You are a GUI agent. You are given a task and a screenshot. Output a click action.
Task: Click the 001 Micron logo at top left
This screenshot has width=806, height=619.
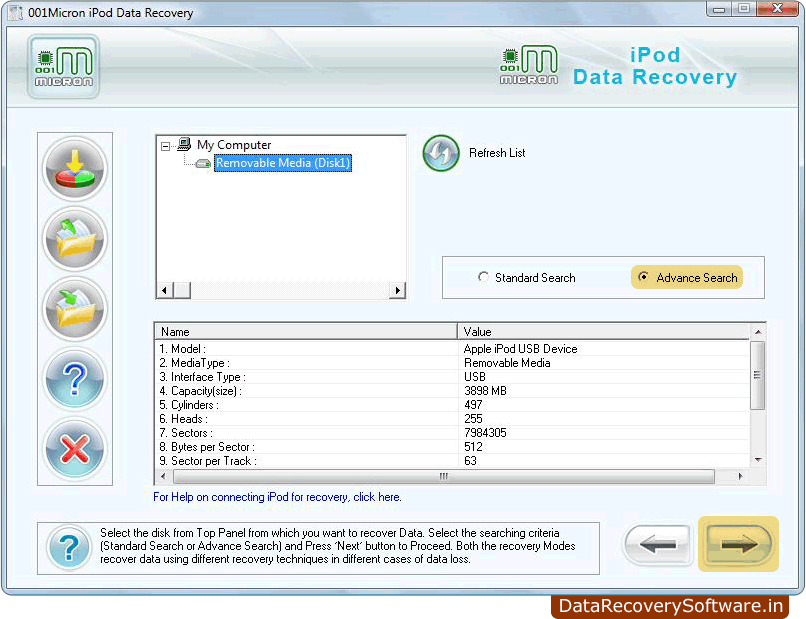click(x=64, y=67)
